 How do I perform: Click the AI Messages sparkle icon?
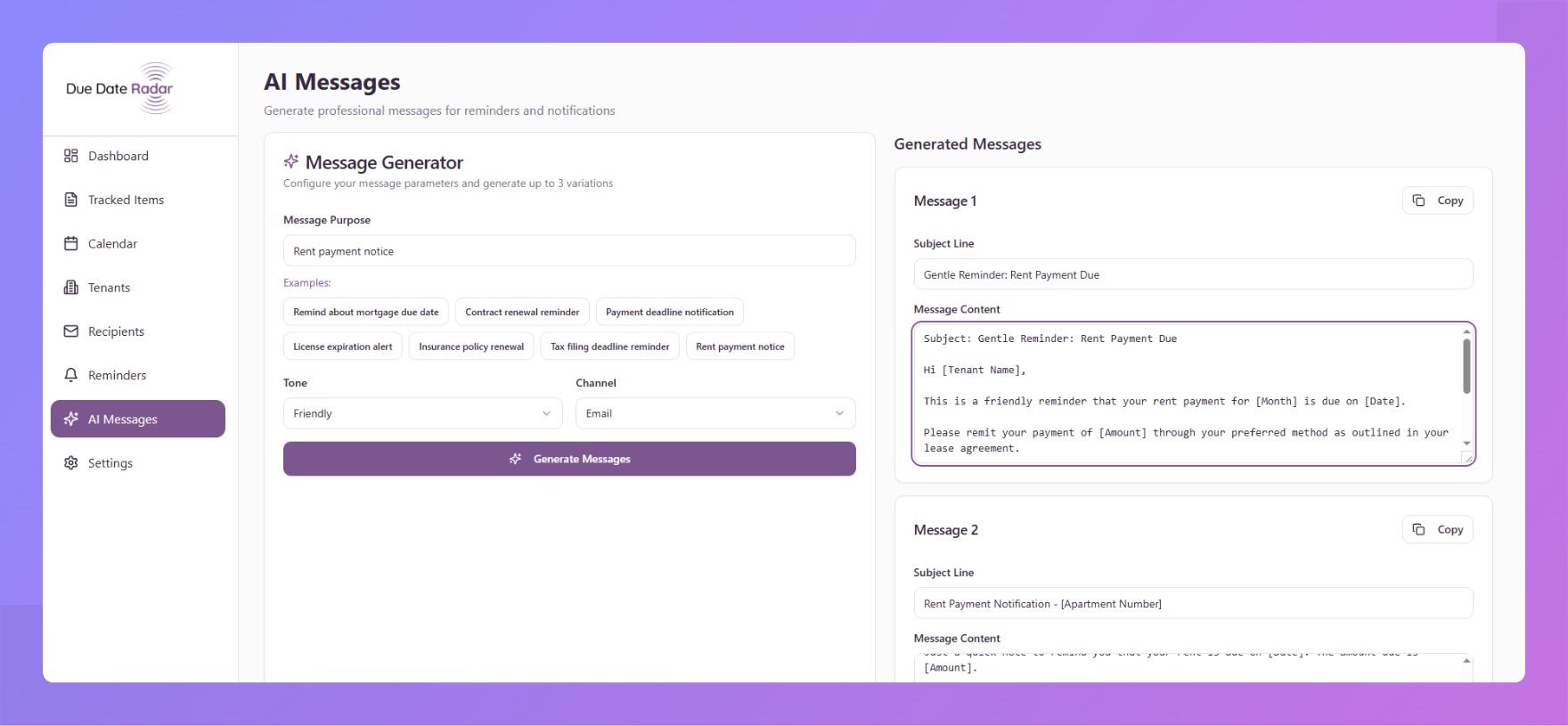coord(71,419)
